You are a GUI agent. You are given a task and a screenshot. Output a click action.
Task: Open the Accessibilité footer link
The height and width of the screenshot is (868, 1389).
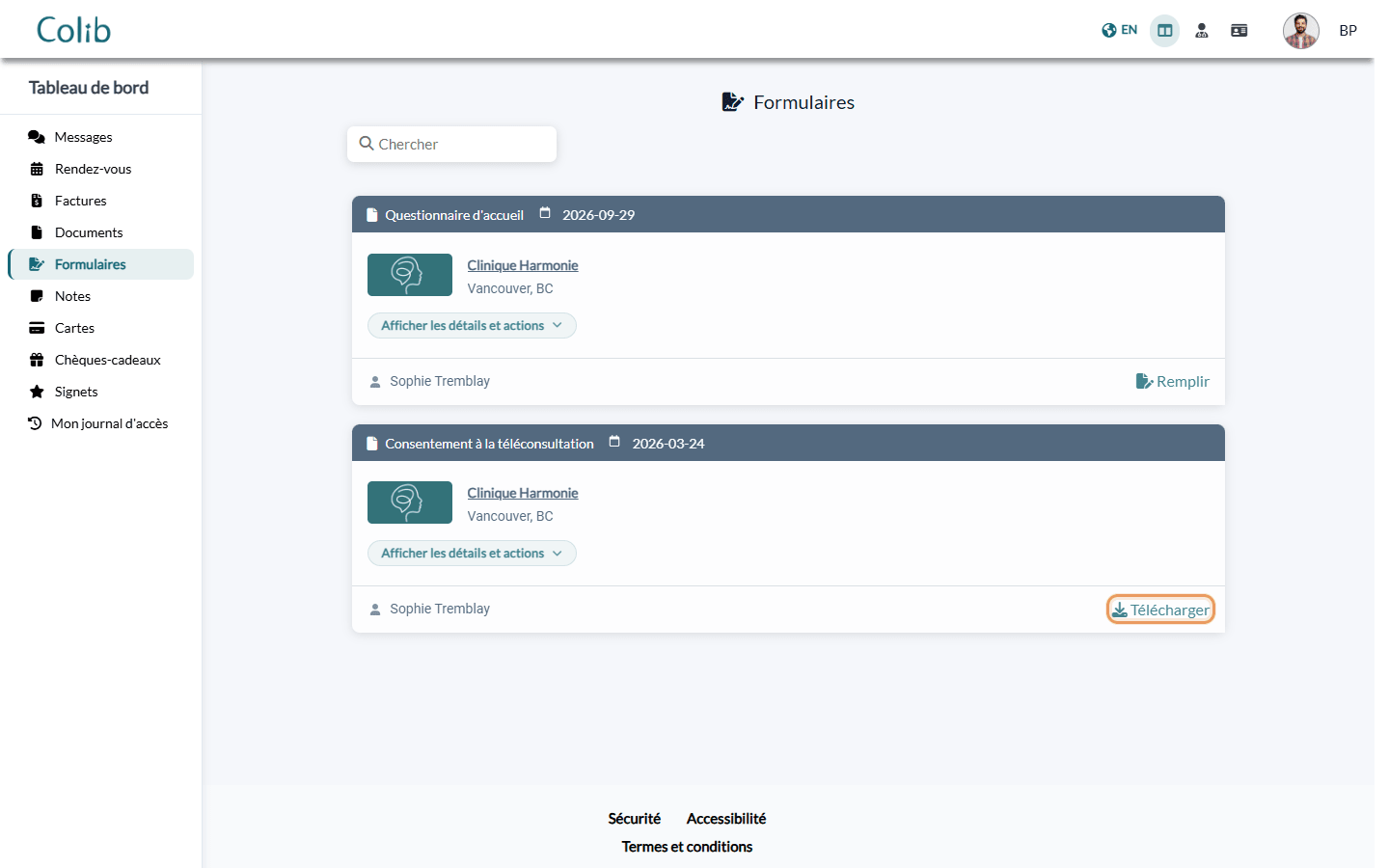tap(726, 819)
